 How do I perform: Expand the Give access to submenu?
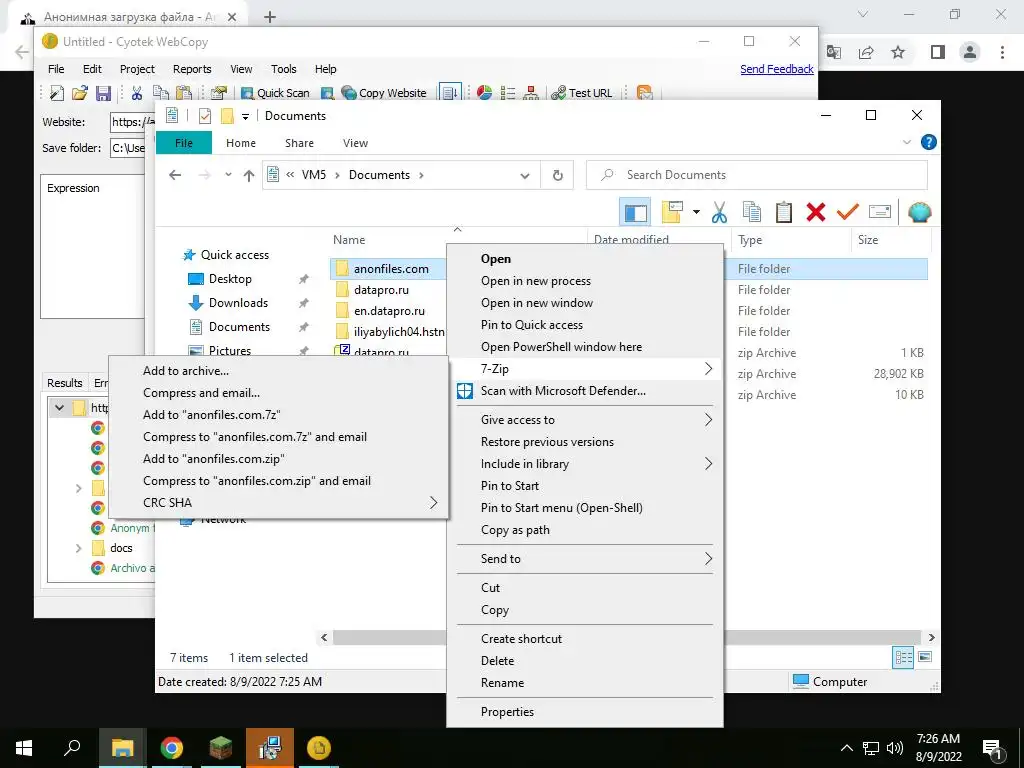(584, 420)
